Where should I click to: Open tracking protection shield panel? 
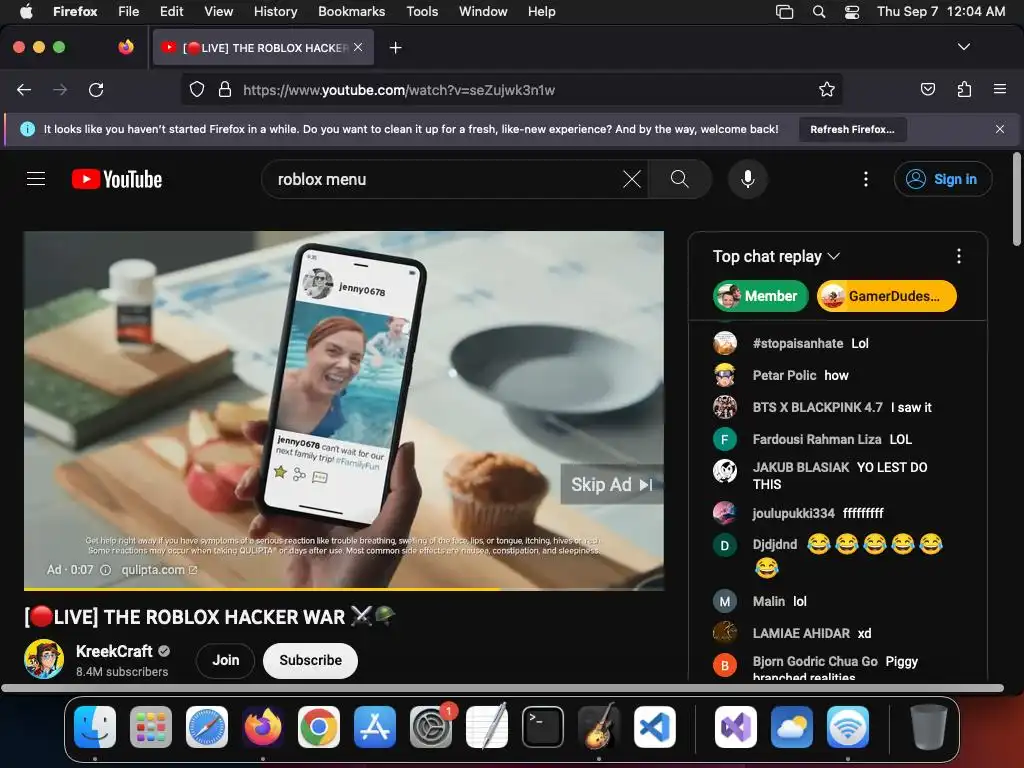[x=197, y=89]
